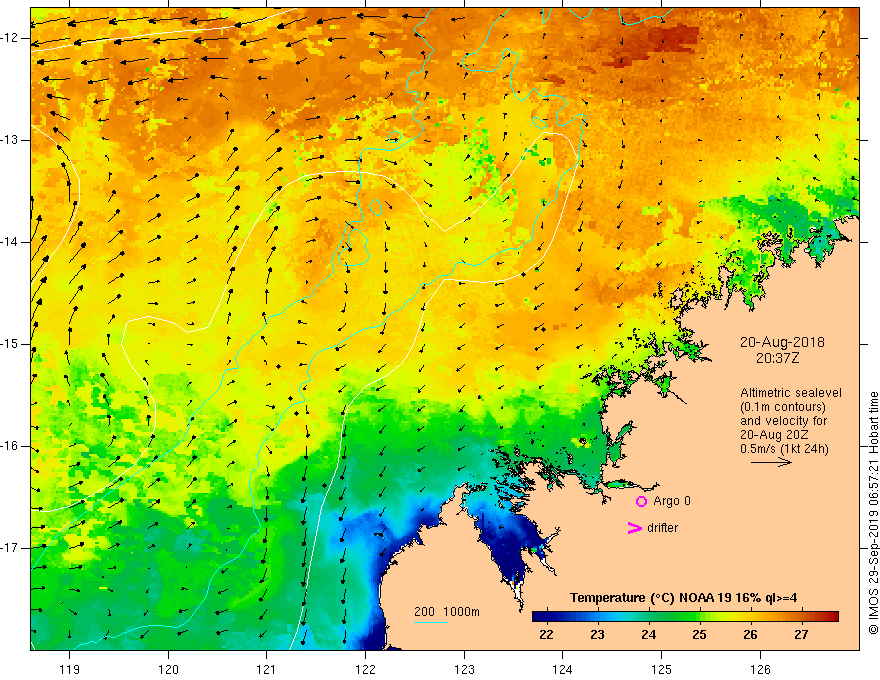This screenshot has width=880, height=680.
Task: Click the 'Argo 0' legend label
Action: click(672, 501)
